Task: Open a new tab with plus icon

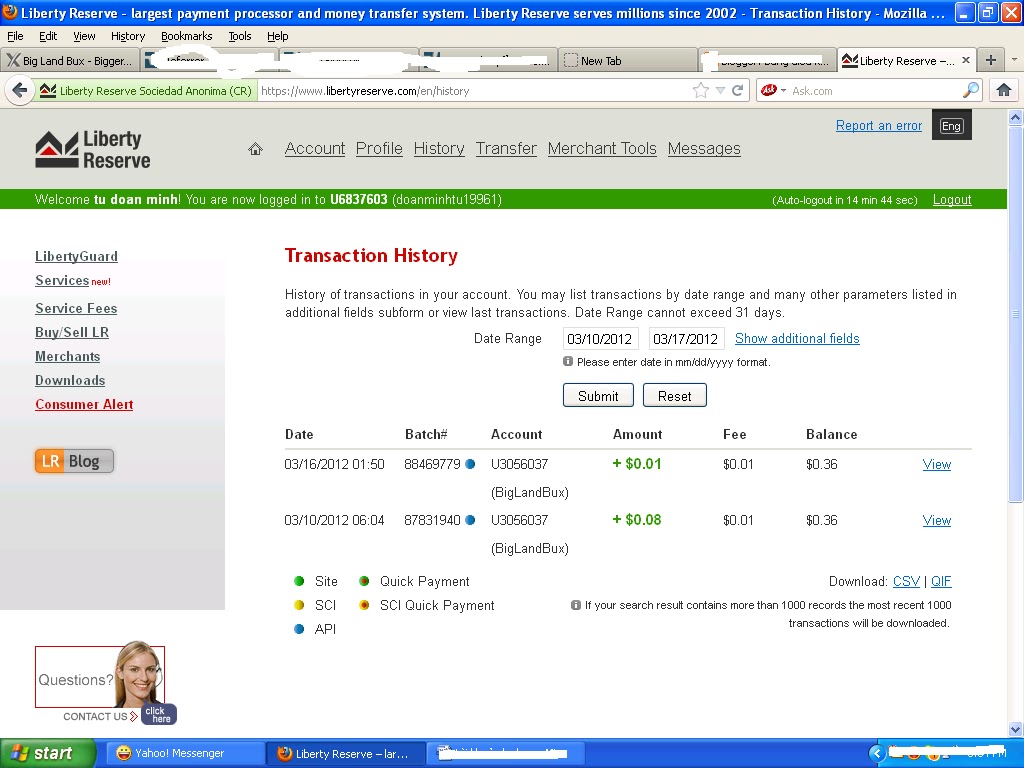Action: coord(991,60)
